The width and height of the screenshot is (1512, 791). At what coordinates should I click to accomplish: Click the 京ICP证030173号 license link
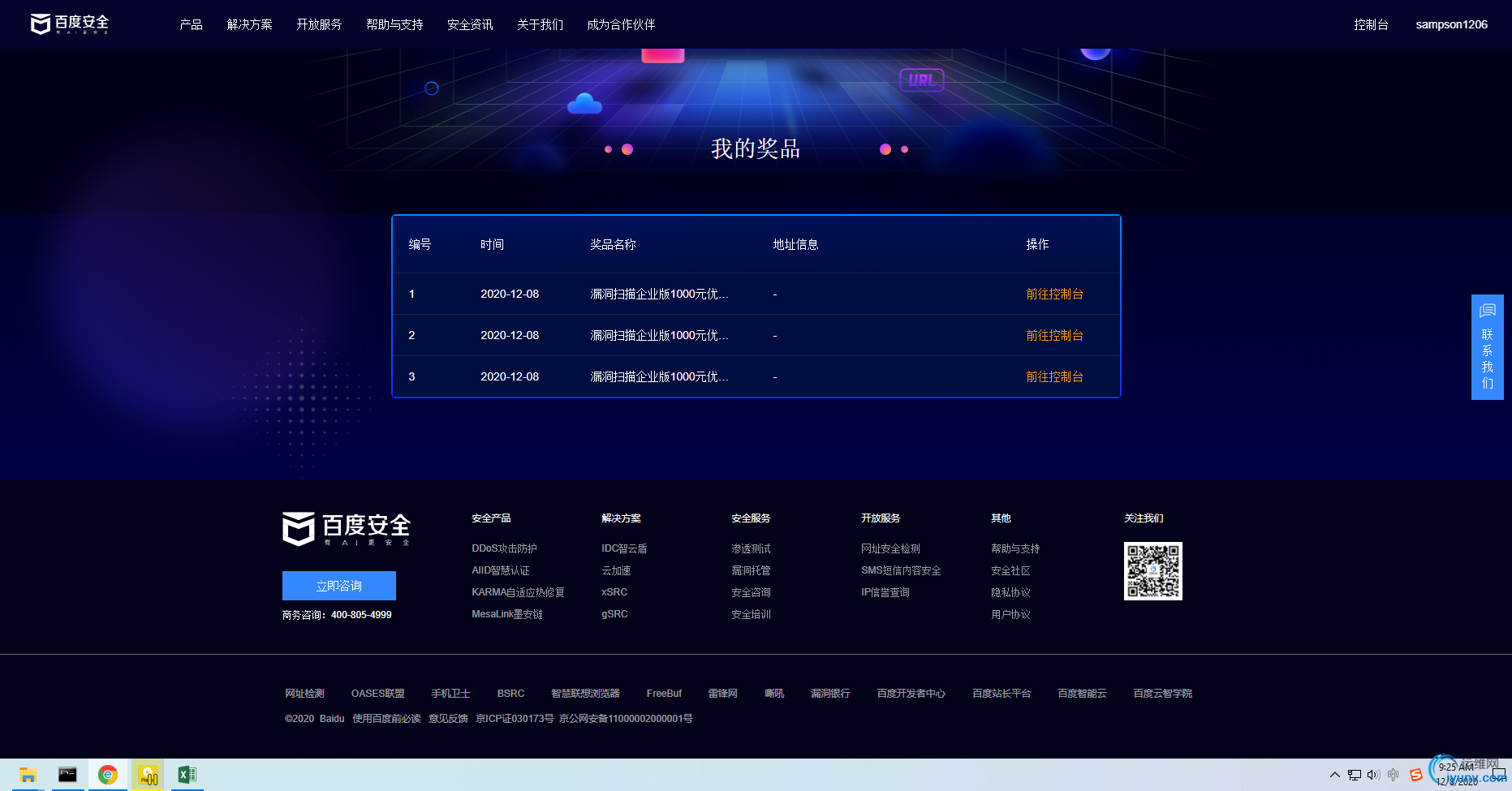click(515, 719)
